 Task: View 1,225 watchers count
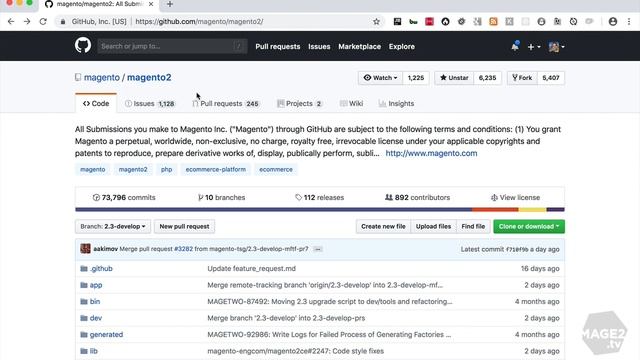click(x=416, y=78)
